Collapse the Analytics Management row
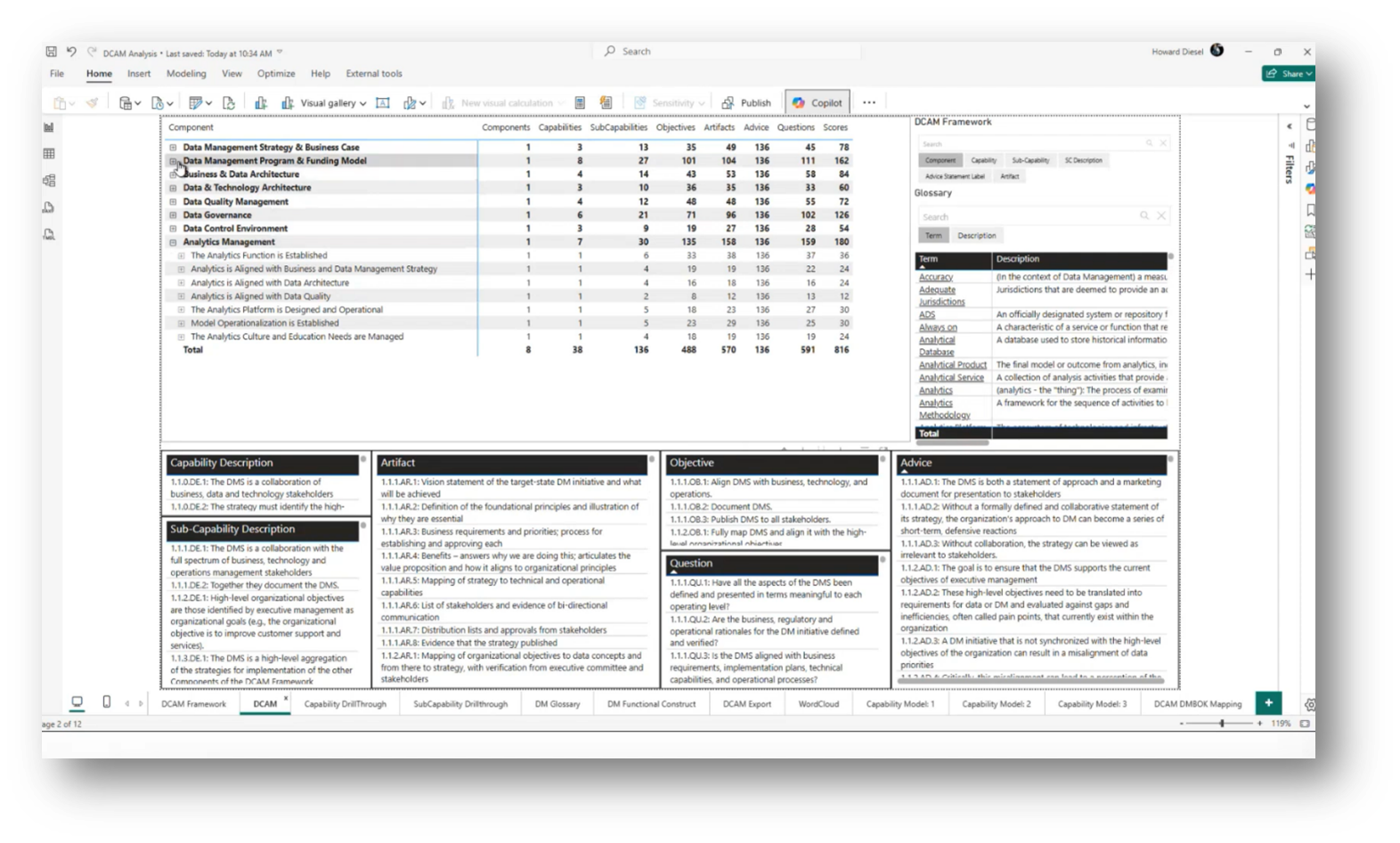 pyautogui.click(x=173, y=242)
